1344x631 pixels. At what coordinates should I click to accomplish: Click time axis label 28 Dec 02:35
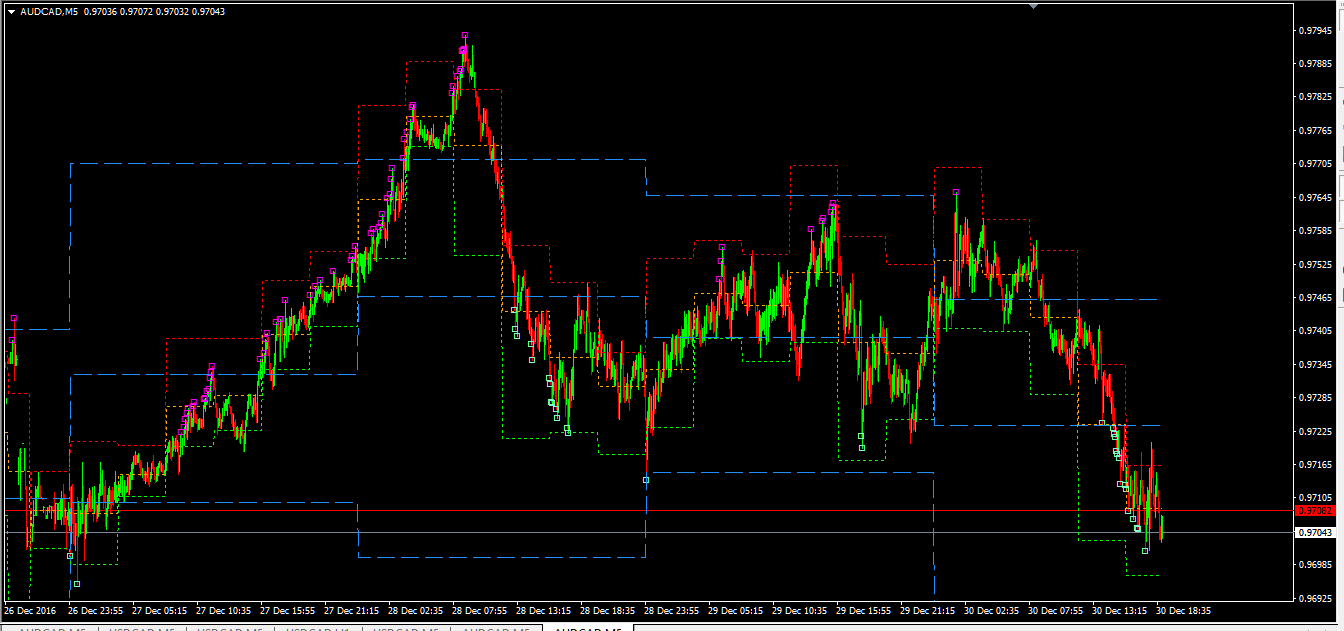(416, 610)
